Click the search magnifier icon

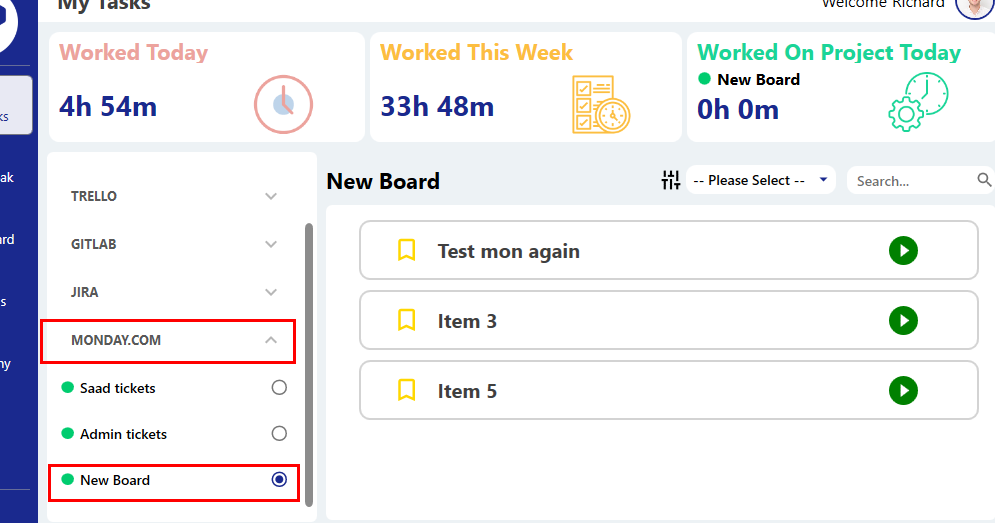tap(984, 180)
